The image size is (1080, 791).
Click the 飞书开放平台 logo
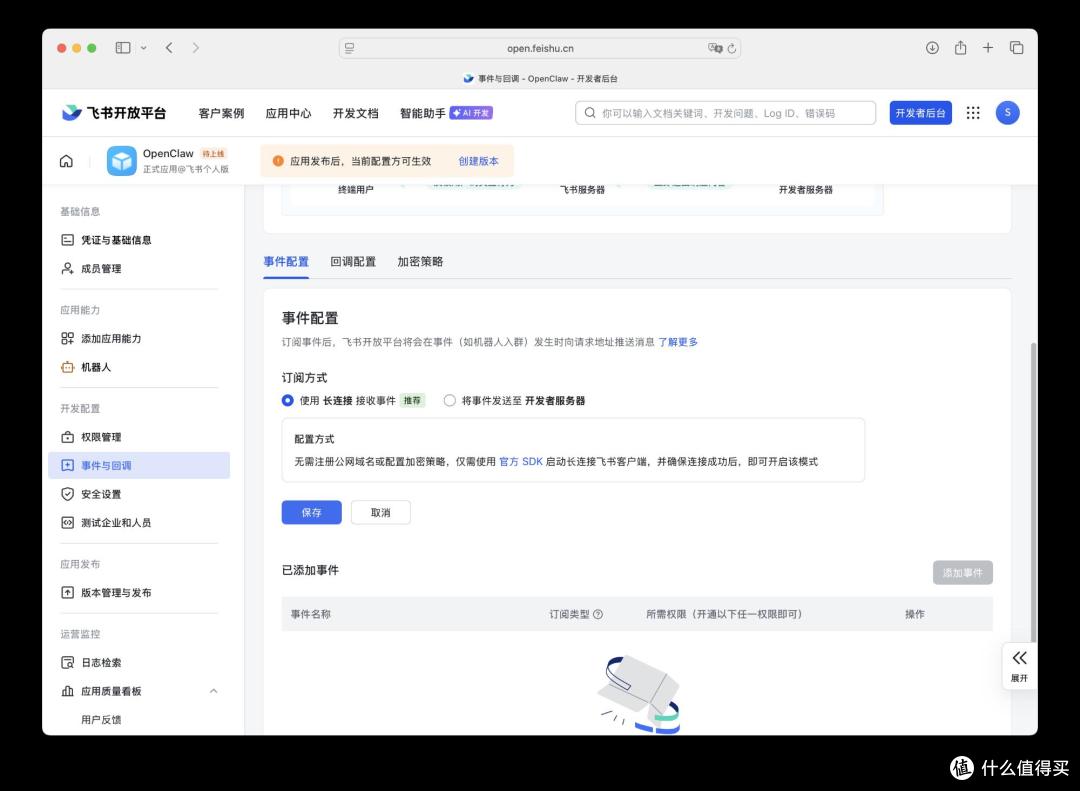(x=114, y=113)
